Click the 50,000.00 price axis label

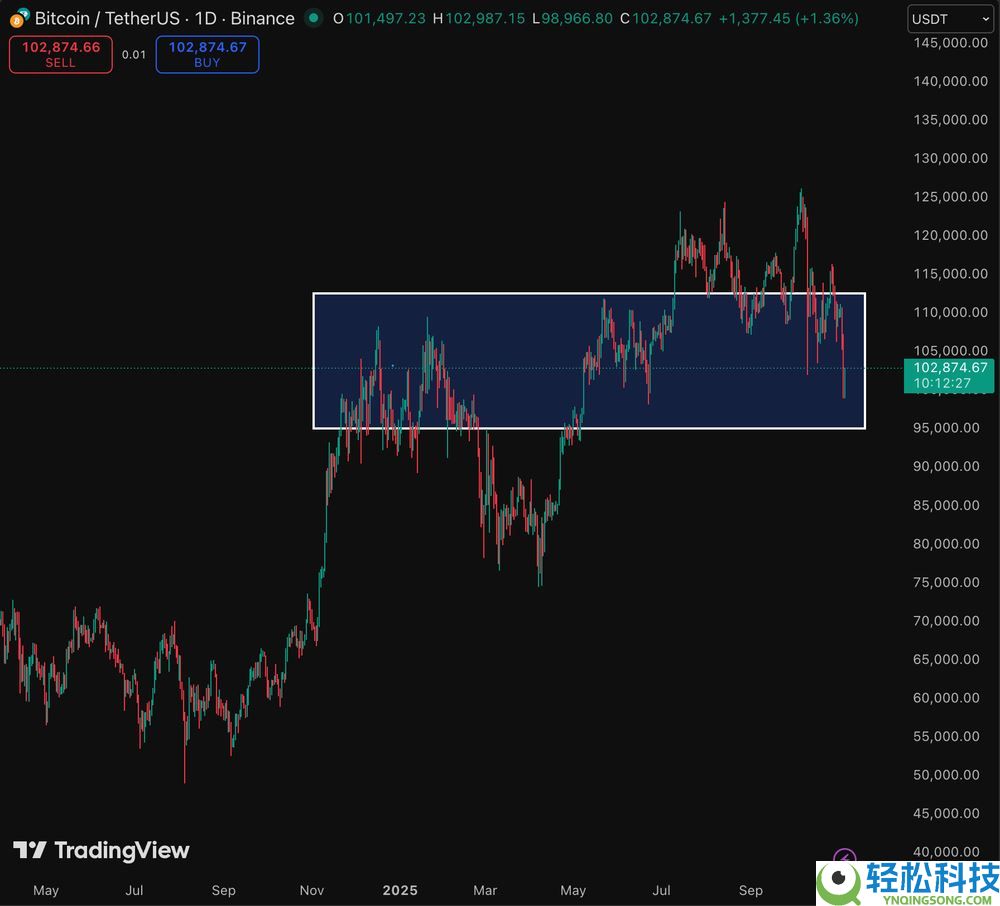946,775
